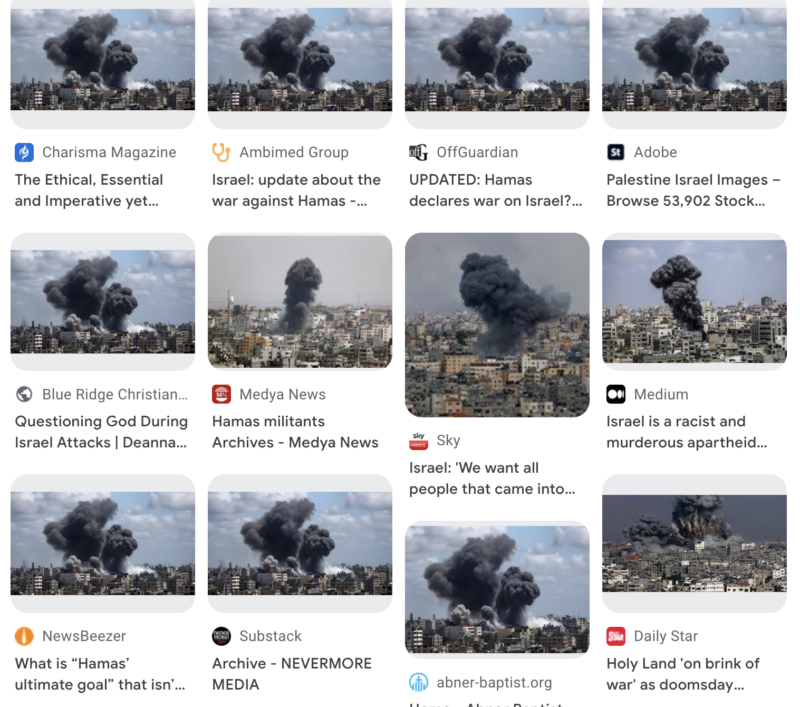Click the Blue Ridge Christian globe icon

[24, 394]
